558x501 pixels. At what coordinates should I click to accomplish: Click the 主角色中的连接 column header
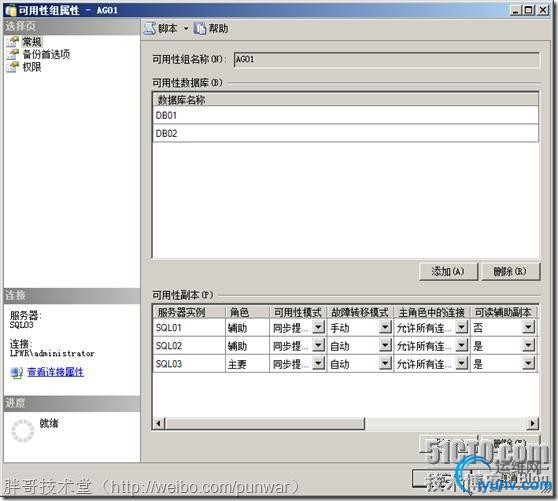[x=432, y=312]
